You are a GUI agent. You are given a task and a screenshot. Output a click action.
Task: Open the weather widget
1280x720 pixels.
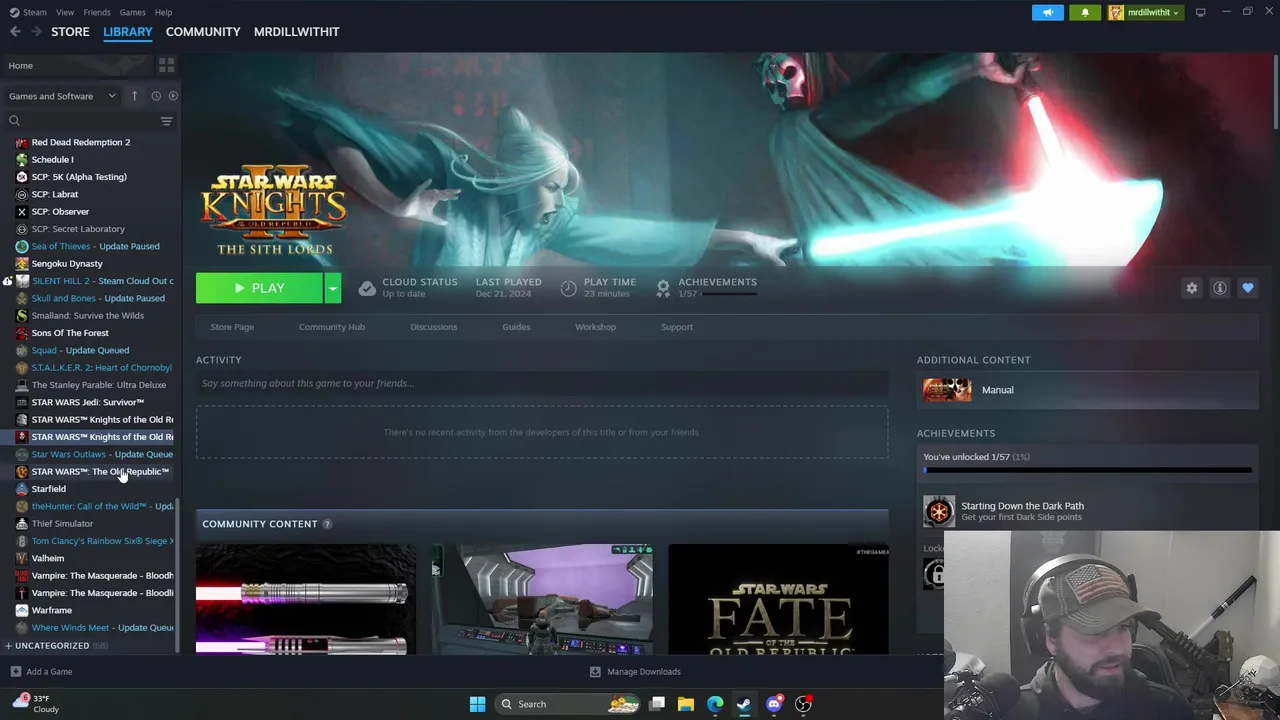pyautogui.click(x=35, y=704)
